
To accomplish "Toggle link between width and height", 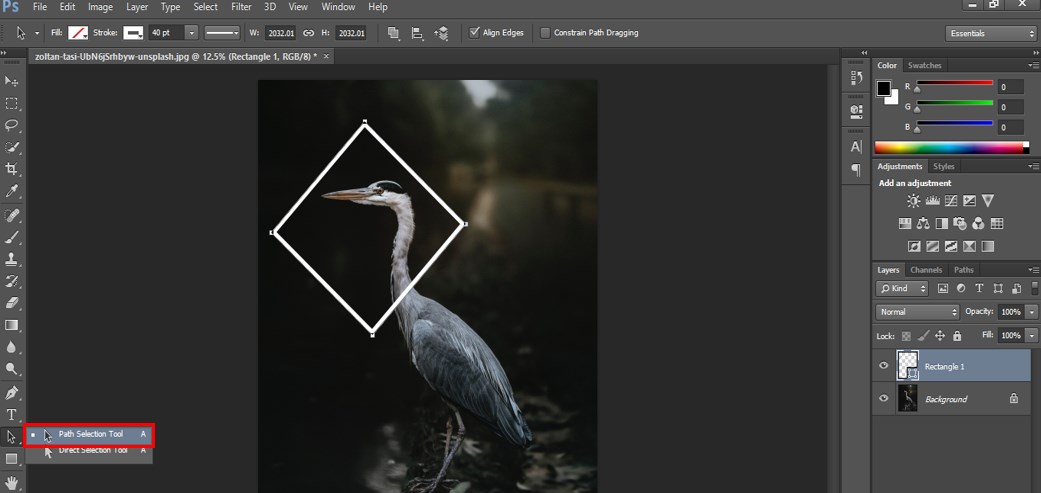I will pos(308,33).
